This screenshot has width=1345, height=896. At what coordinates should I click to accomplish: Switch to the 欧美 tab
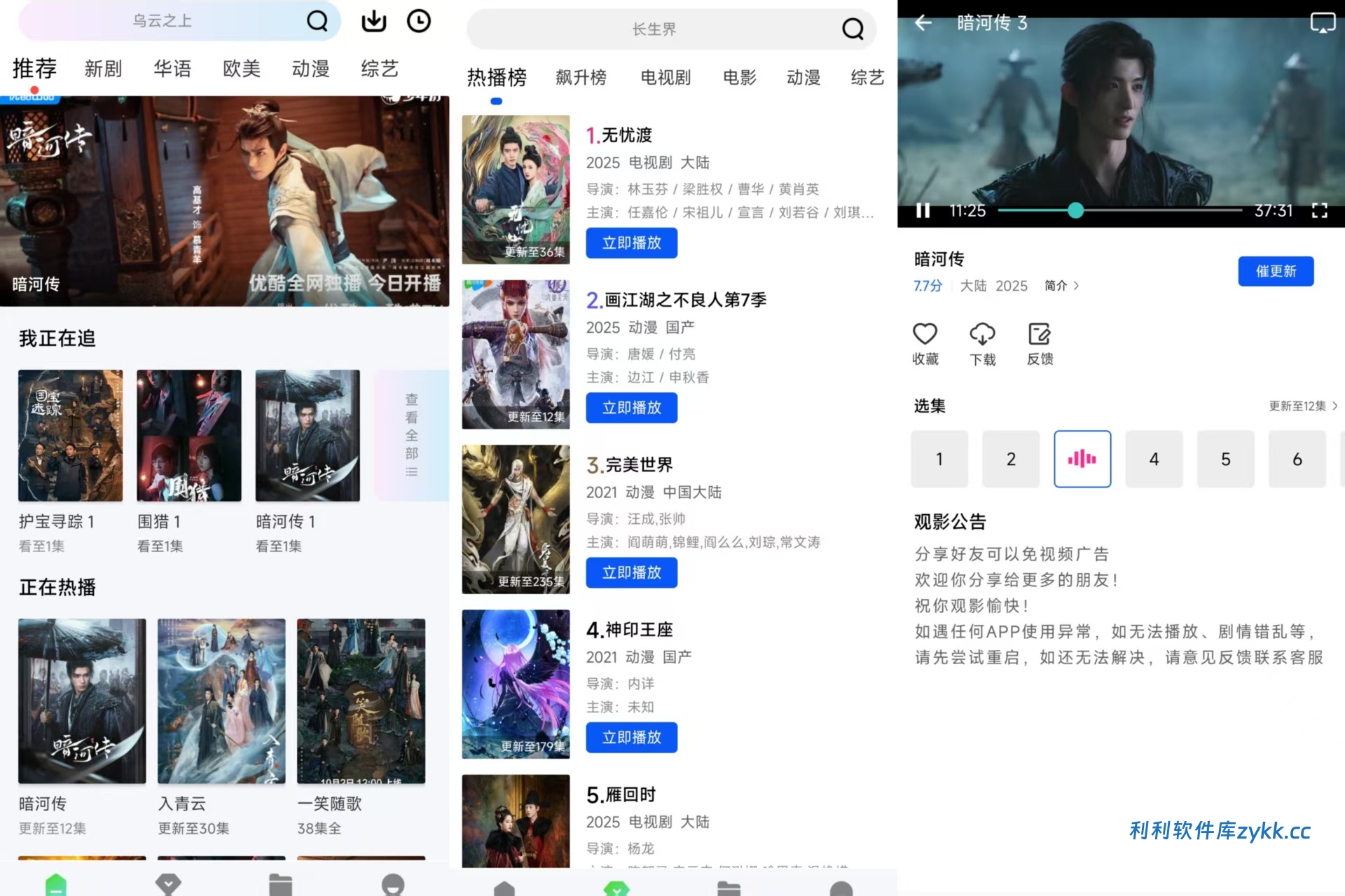[x=242, y=69]
